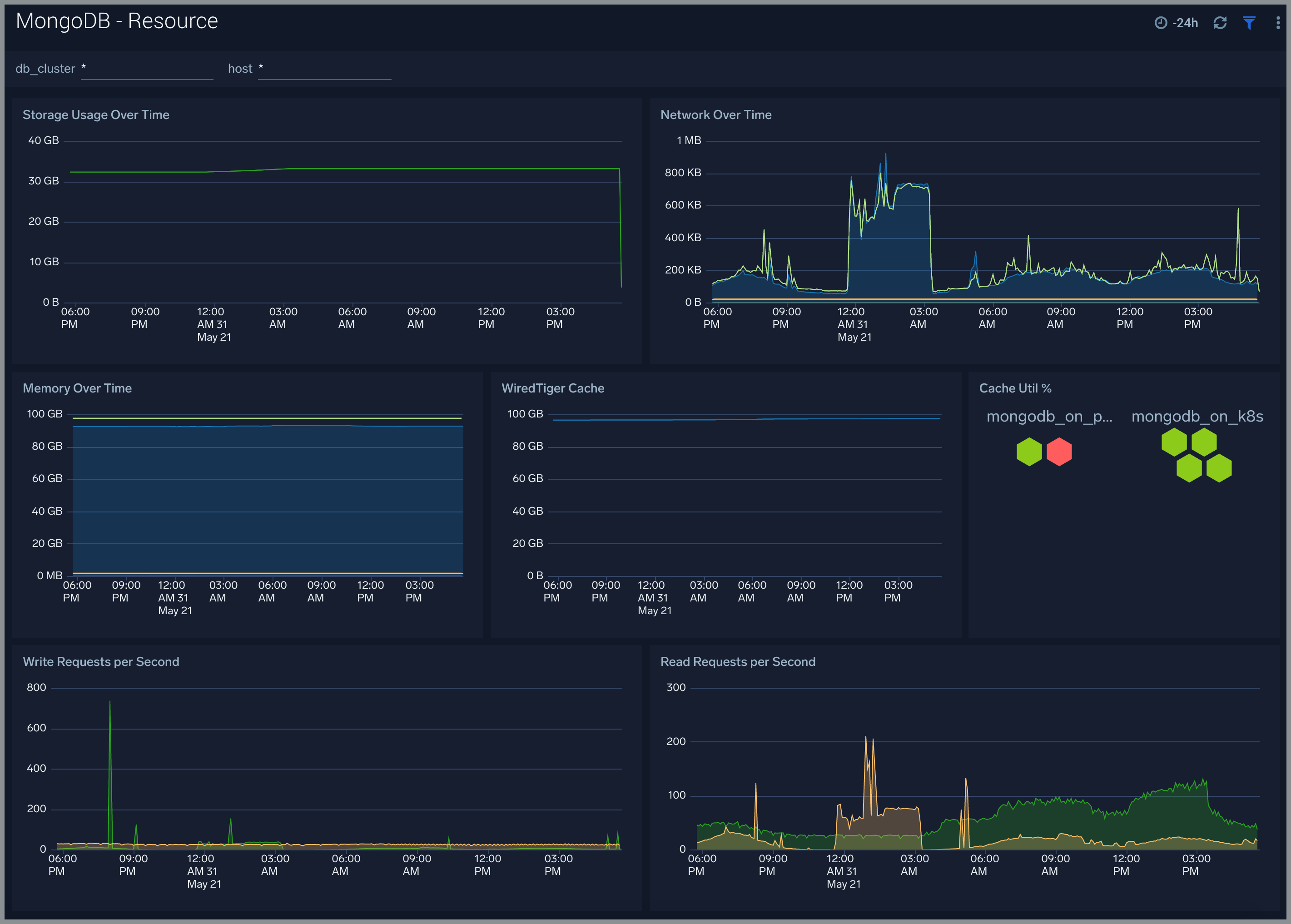Click the MongoDB - Resource dashboard title
This screenshot has height=924, width=1291.
117,21
